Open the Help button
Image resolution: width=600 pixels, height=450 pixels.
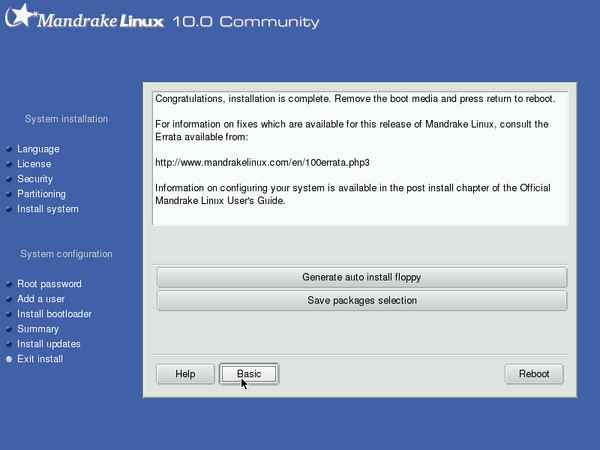[x=185, y=374]
